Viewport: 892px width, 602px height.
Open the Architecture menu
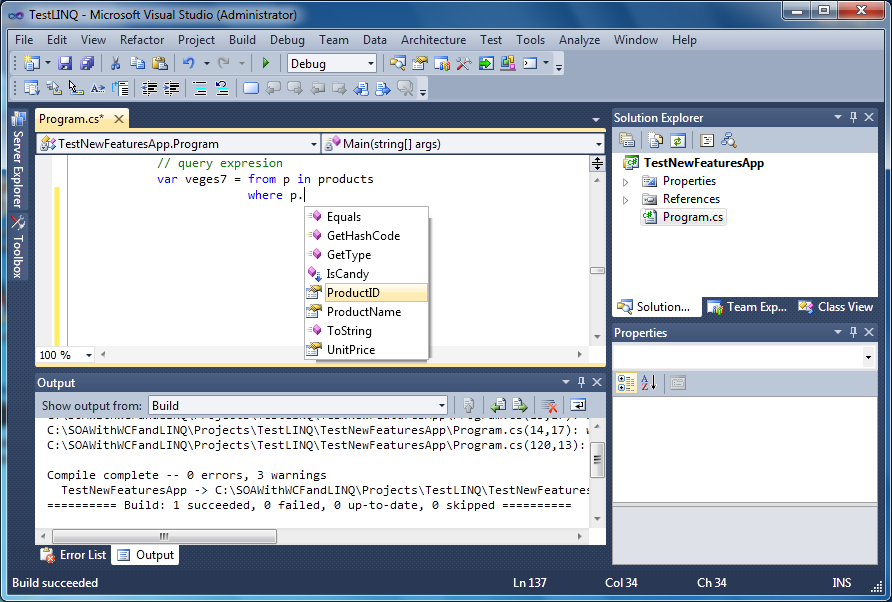pyautogui.click(x=433, y=40)
